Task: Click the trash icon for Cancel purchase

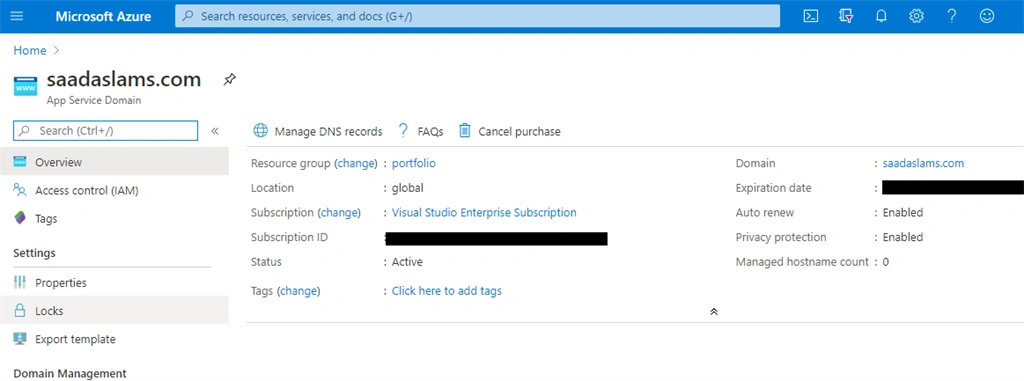Action: (464, 131)
